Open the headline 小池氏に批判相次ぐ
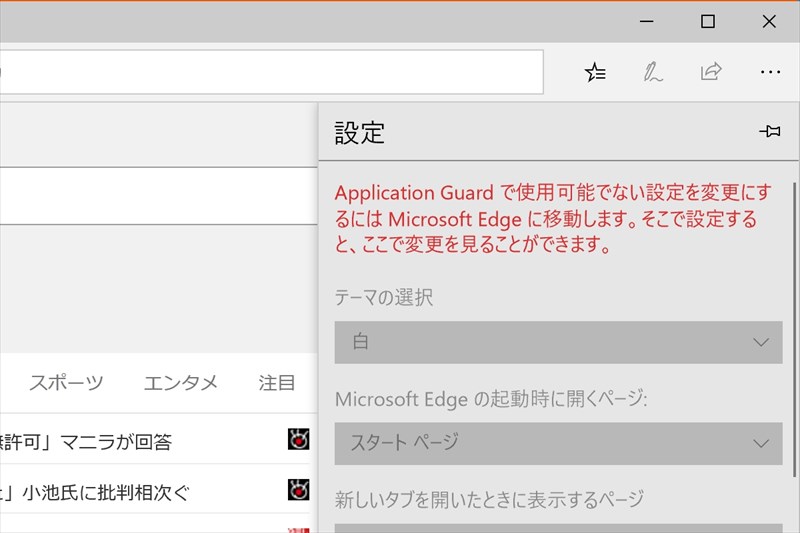The height and width of the screenshot is (533, 800). pyautogui.click(x=94, y=492)
